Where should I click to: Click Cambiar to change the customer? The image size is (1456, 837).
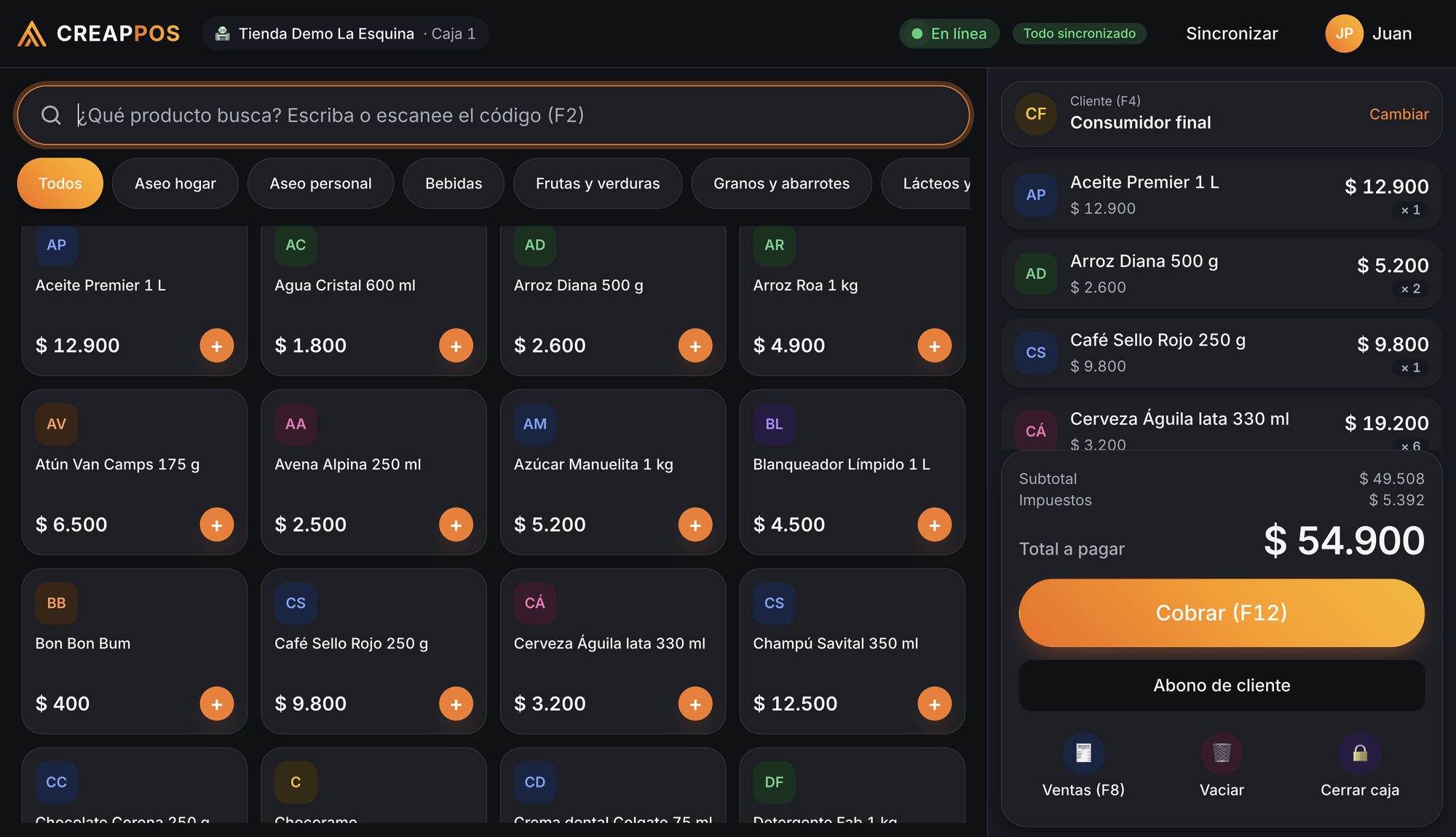1398,114
